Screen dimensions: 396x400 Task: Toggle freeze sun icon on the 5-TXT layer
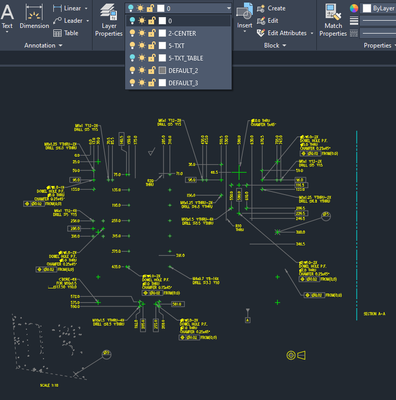click(142, 46)
